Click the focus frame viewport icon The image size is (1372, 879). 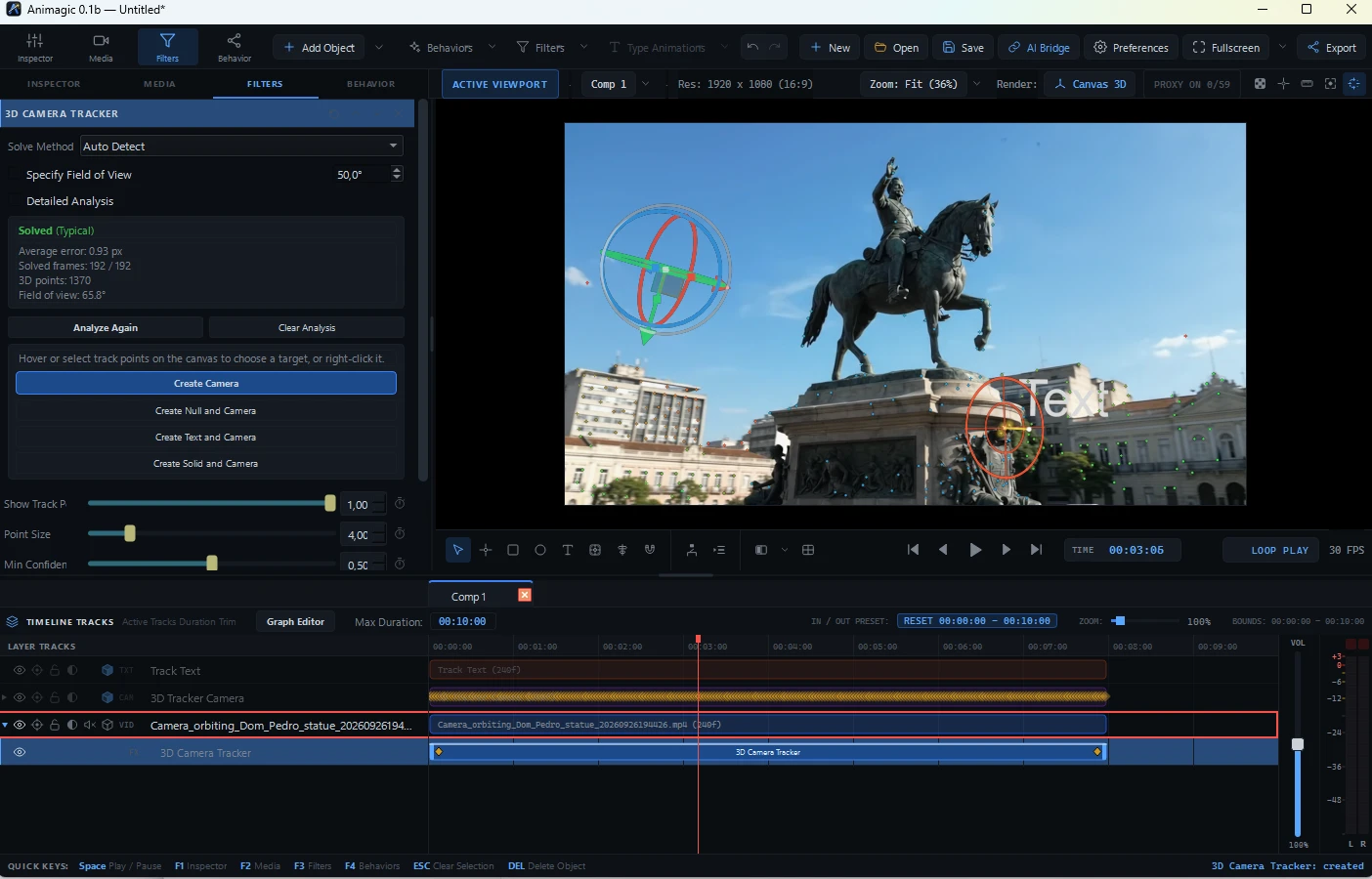point(1330,84)
